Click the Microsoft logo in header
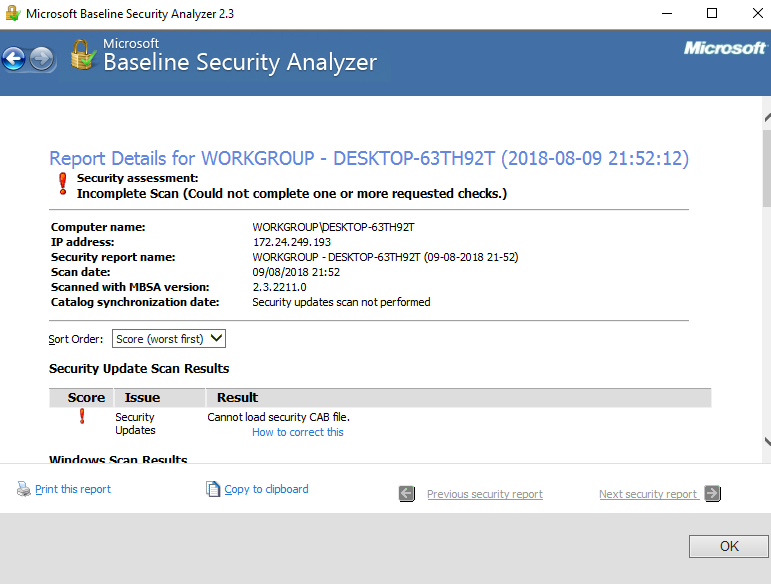 pos(725,48)
